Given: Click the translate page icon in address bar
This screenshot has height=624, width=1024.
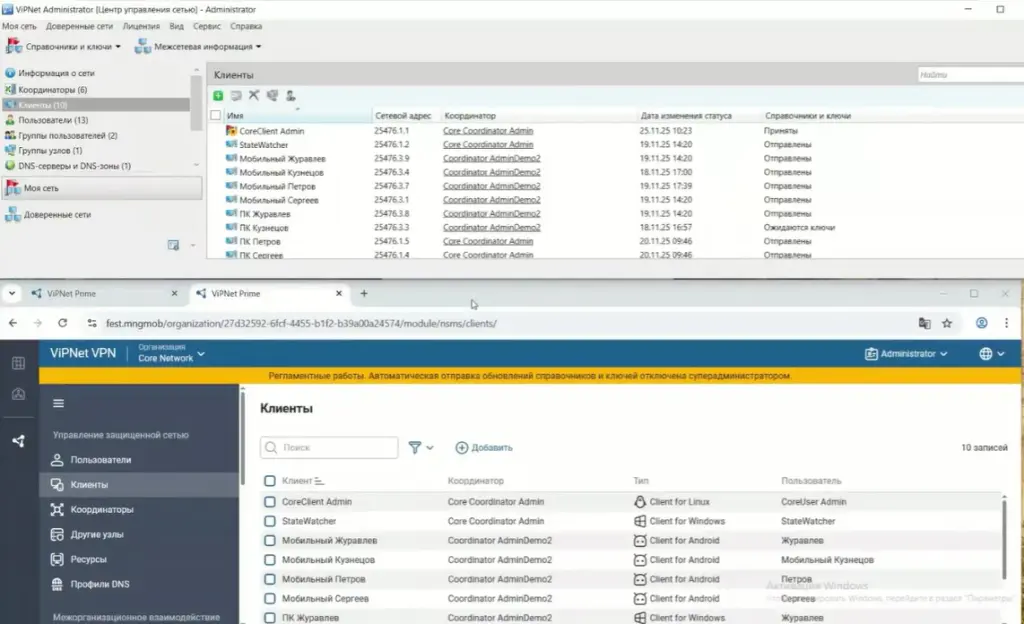Looking at the screenshot, I should (924, 323).
